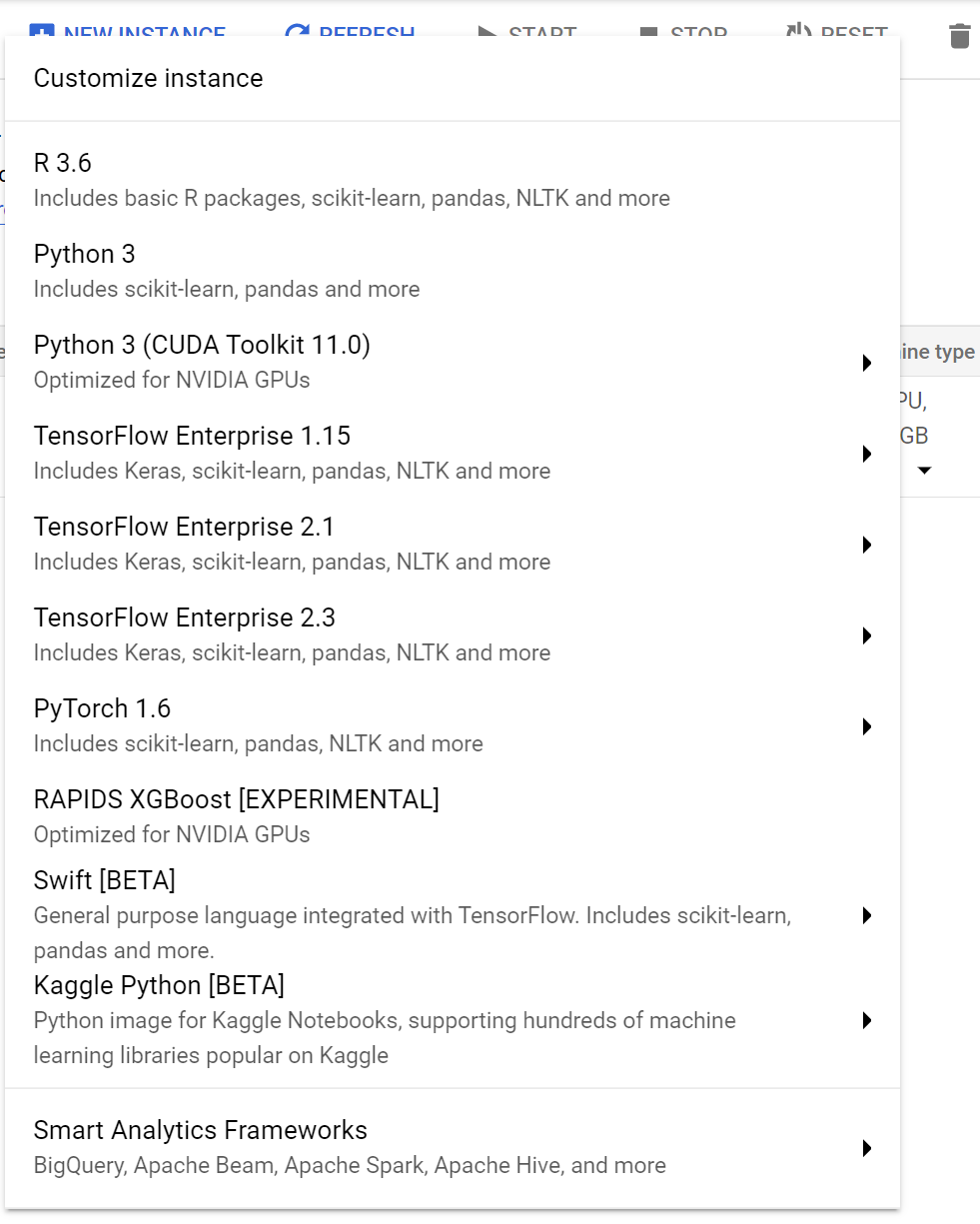Click the Stop square icon in toolbar

[x=648, y=33]
